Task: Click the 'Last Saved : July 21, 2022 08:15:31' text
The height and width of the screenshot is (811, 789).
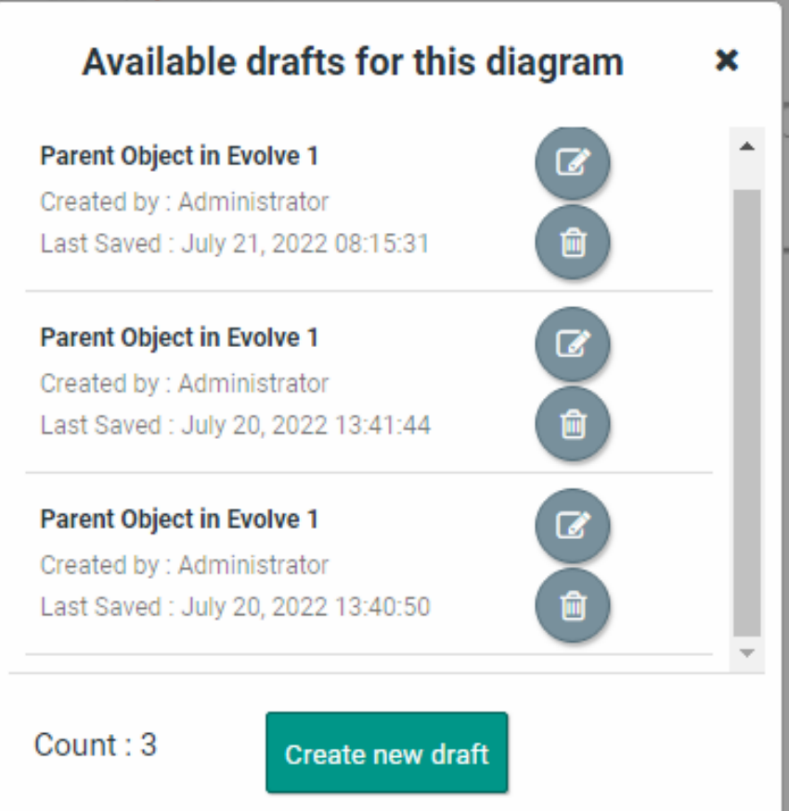Action: tap(235, 244)
